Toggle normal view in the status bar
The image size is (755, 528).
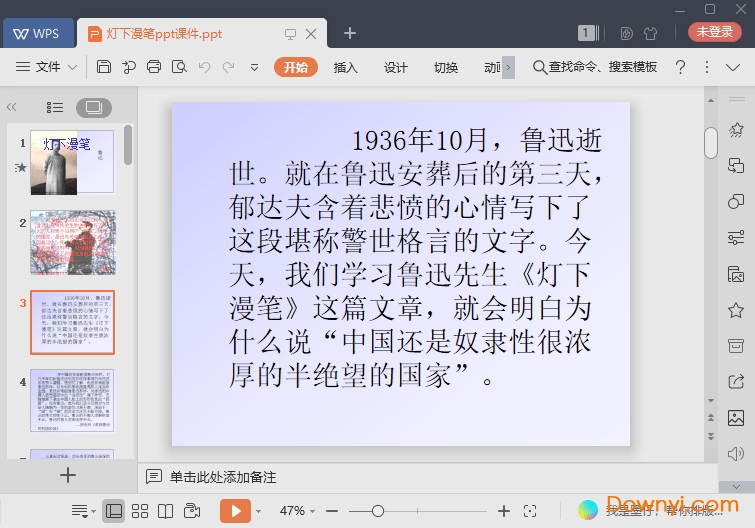click(x=114, y=511)
